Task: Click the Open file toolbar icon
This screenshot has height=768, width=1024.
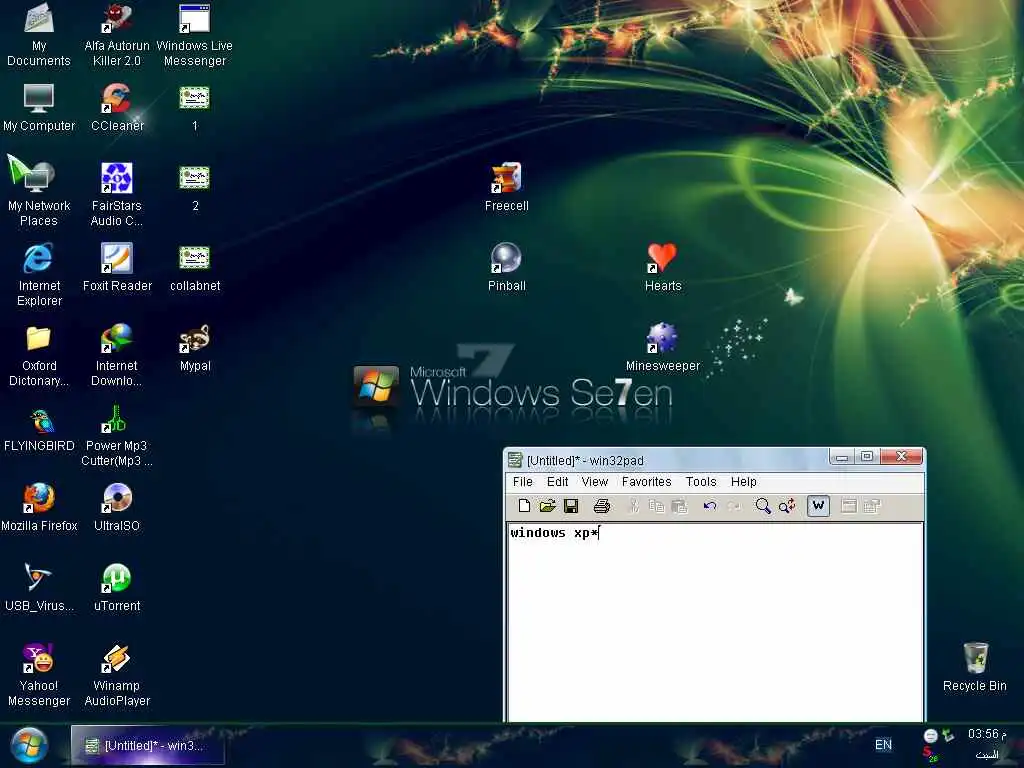Action: click(x=547, y=505)
